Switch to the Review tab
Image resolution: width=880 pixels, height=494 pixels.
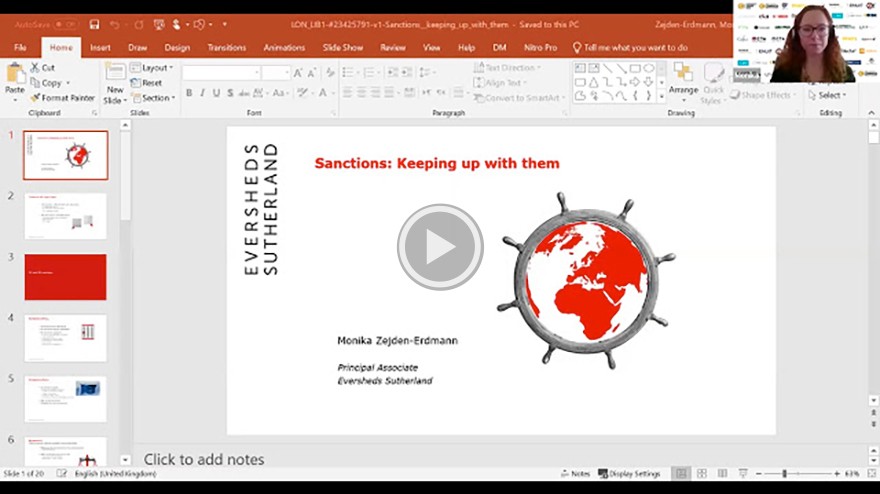(x=393, y=48)
